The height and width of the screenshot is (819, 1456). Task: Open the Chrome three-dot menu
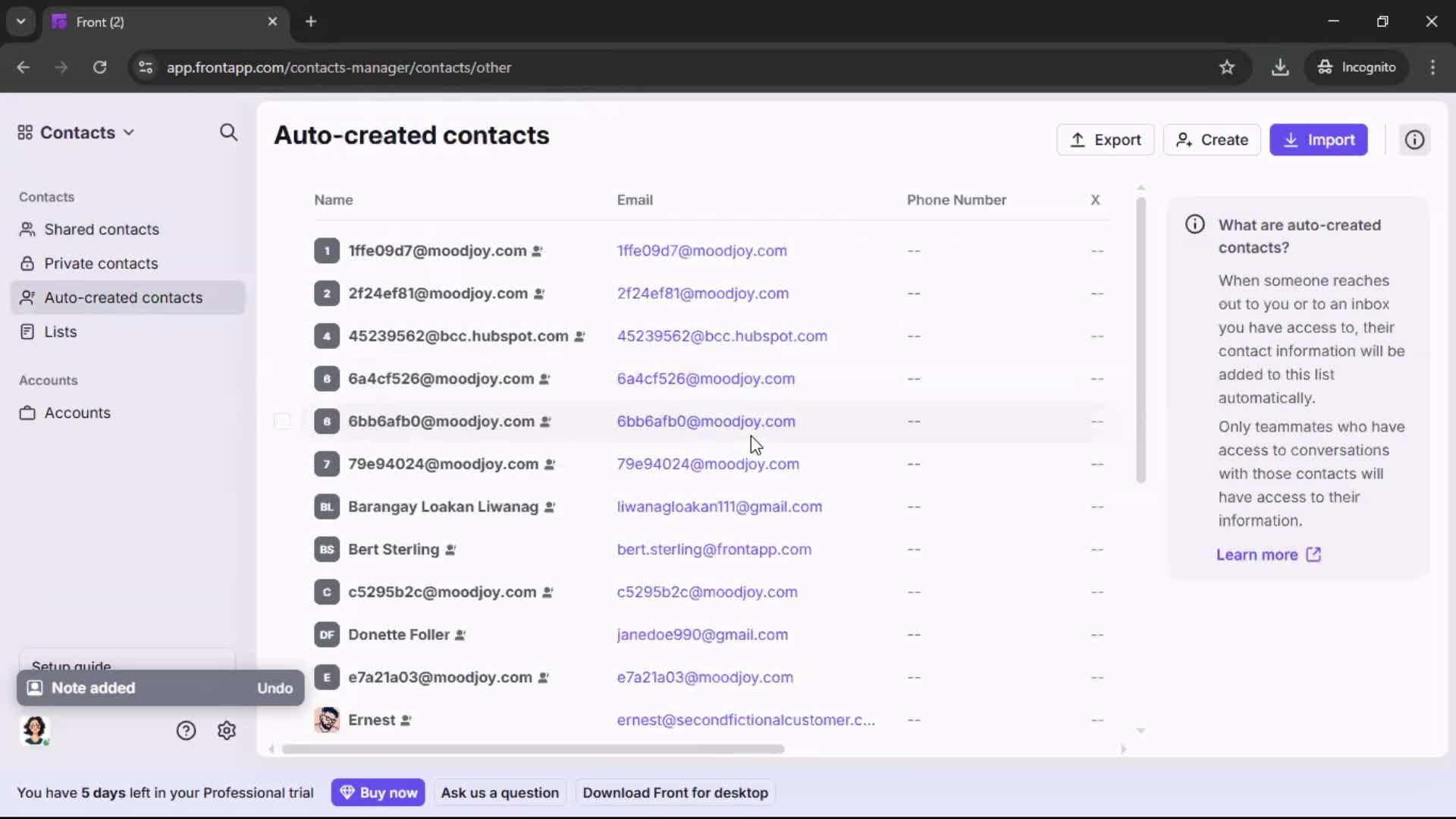click(x=1433, y=67)
